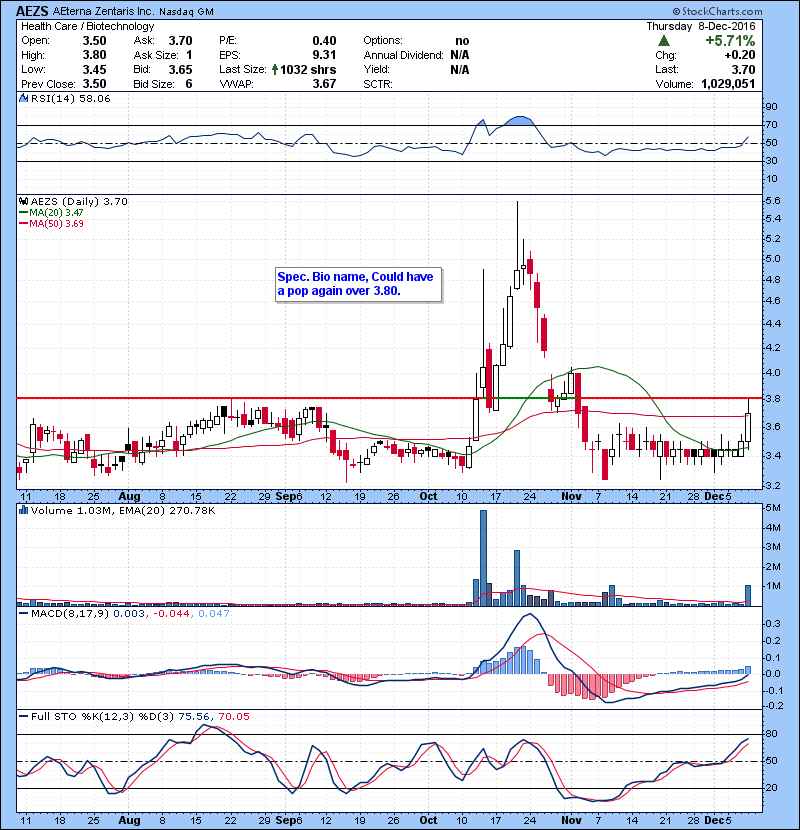The height and width of the screenshot is (830, 800).
Task: Click the MA(50) 3.69 legend text
Action: tap(56, 223)
